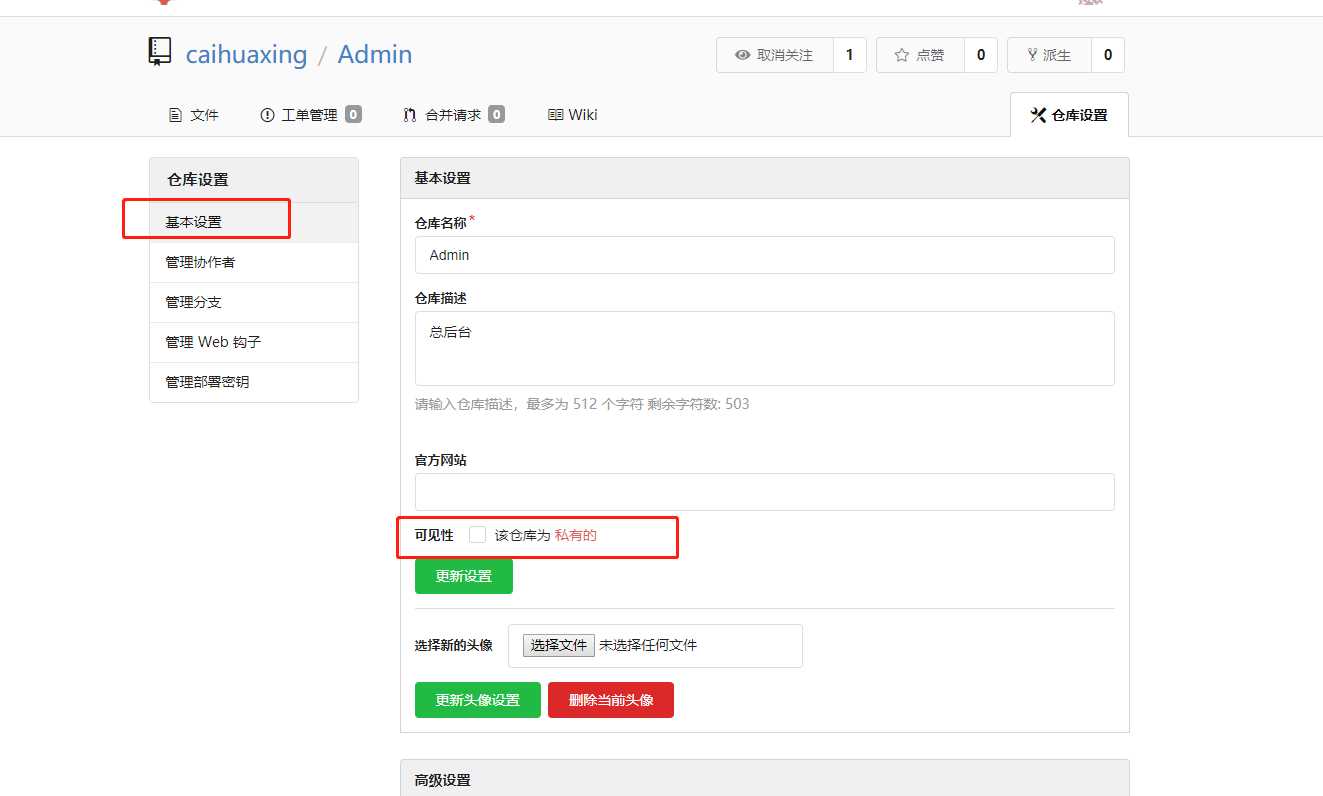The image size is (1323, 796).
Task: Click the 工单管理 count badge 0
Action: click(354, 114)
